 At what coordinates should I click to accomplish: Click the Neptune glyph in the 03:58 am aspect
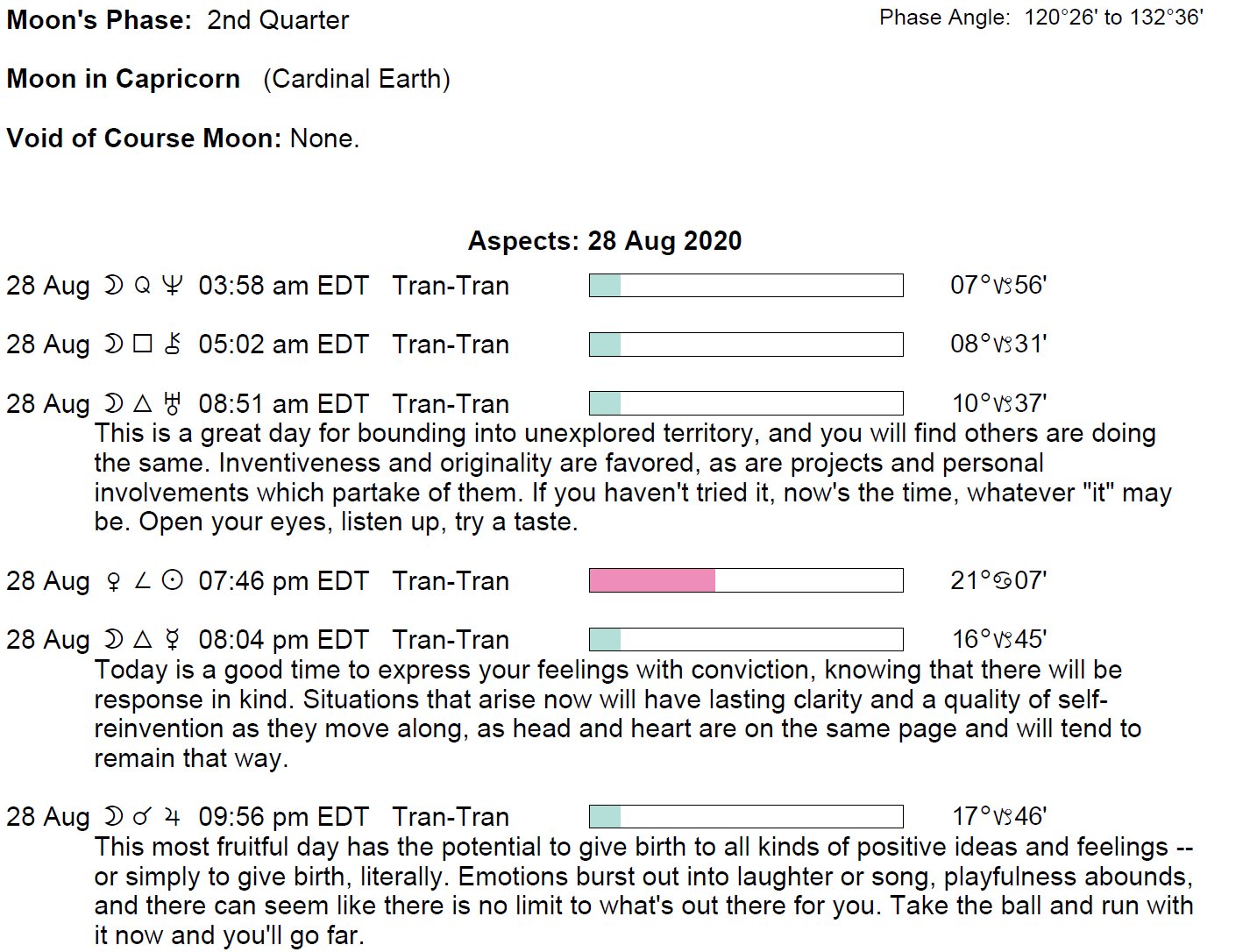pyautogui.click(x=173, y=286)
